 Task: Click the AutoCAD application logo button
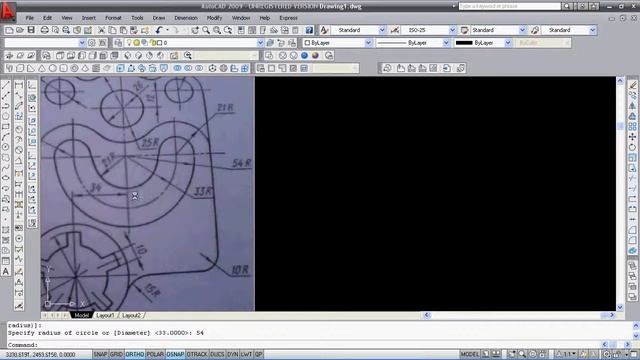(x=8, y=11)
